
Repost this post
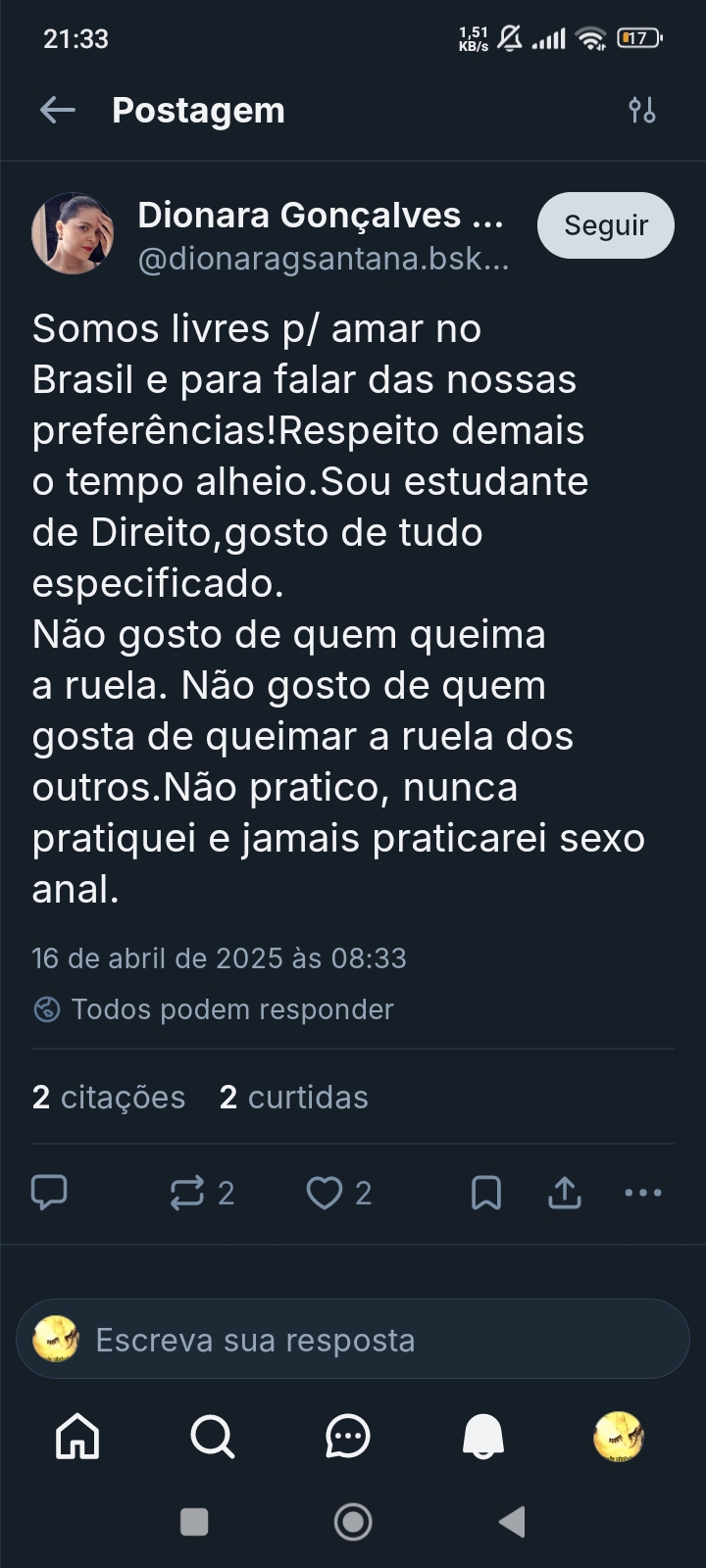(187, 1193)
